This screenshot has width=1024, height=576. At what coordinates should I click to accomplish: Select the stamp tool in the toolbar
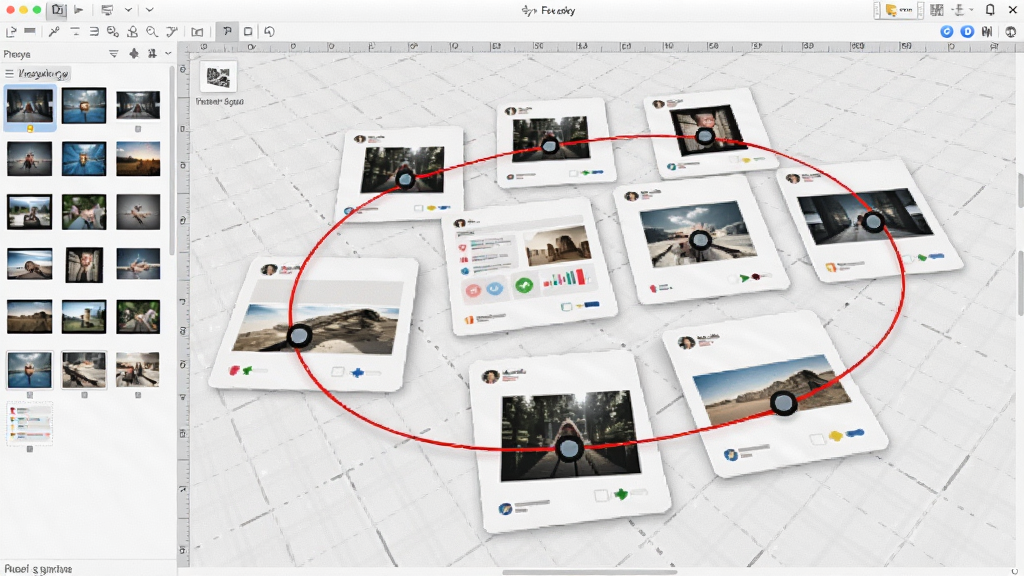[x=133, y=31]
